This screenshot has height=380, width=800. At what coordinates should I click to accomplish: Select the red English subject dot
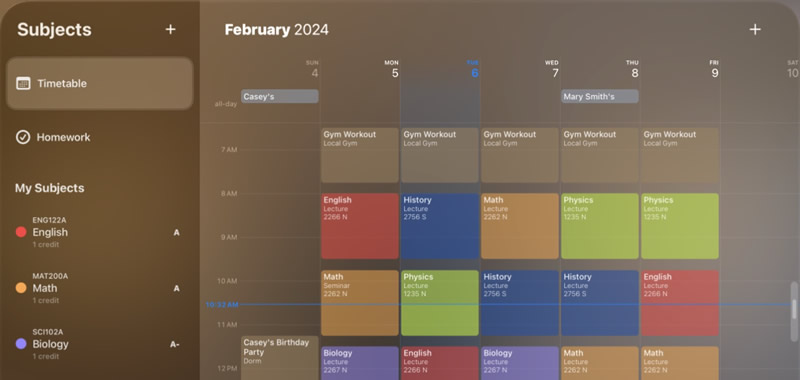21,232
